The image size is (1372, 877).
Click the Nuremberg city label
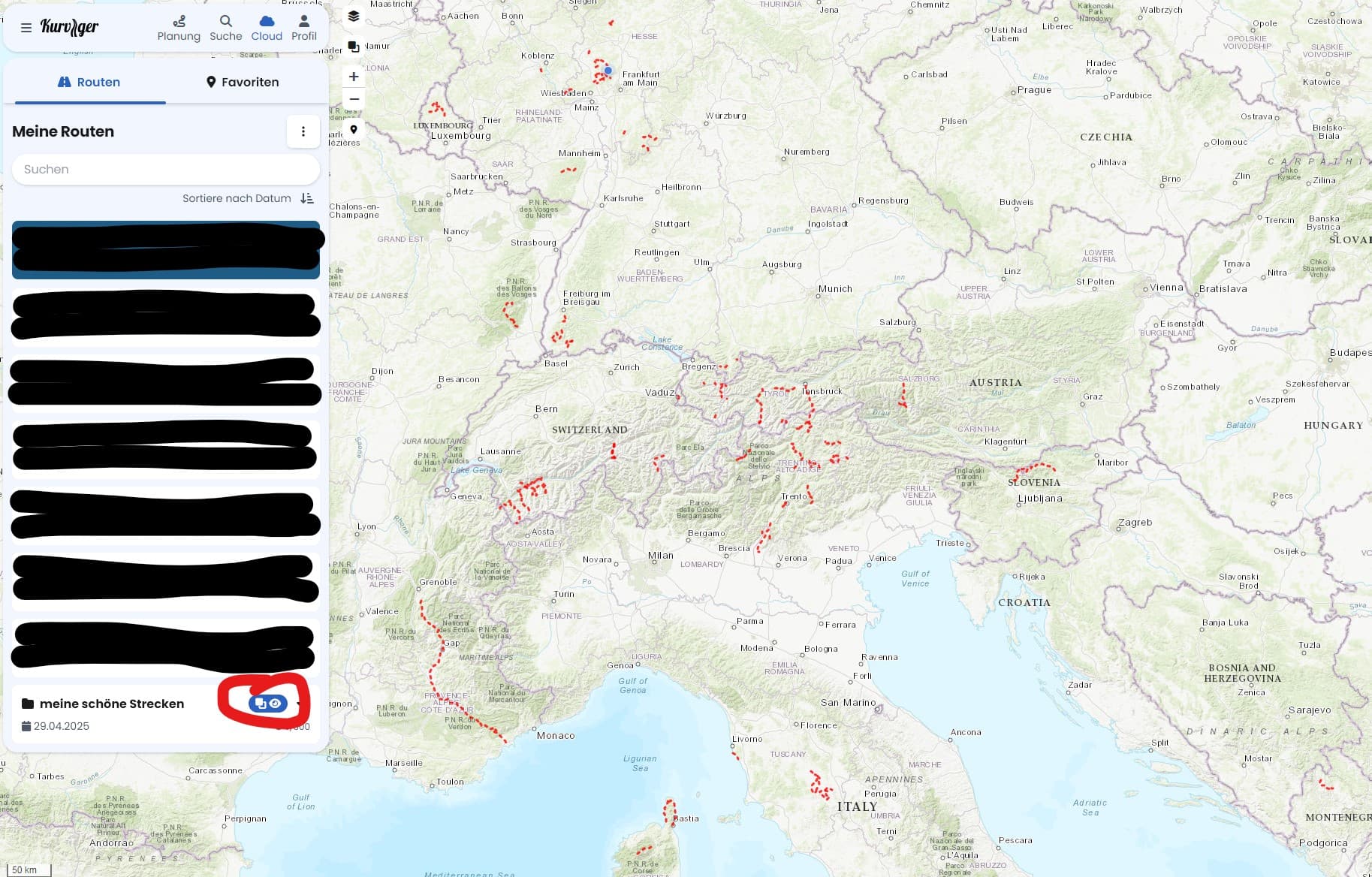(807, 152)
